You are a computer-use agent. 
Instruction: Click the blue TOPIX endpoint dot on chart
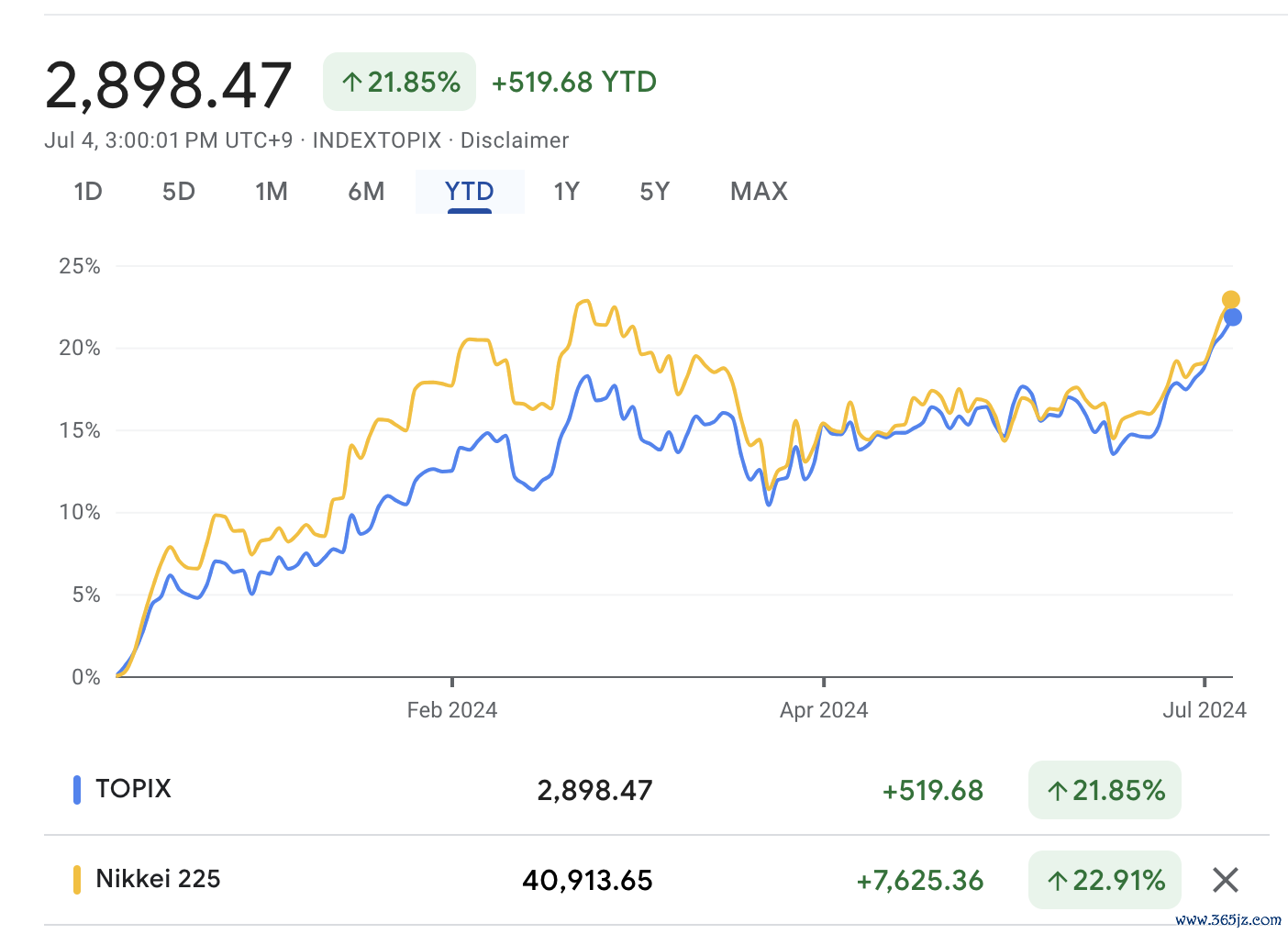[x=1233, y=317]
